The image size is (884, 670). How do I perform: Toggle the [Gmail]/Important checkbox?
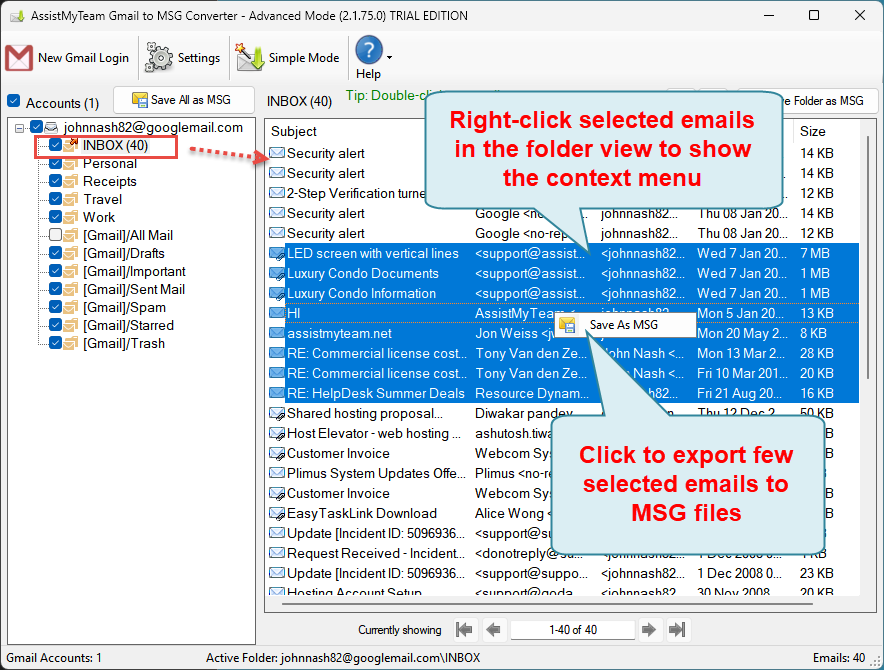[x=55, y=271]
